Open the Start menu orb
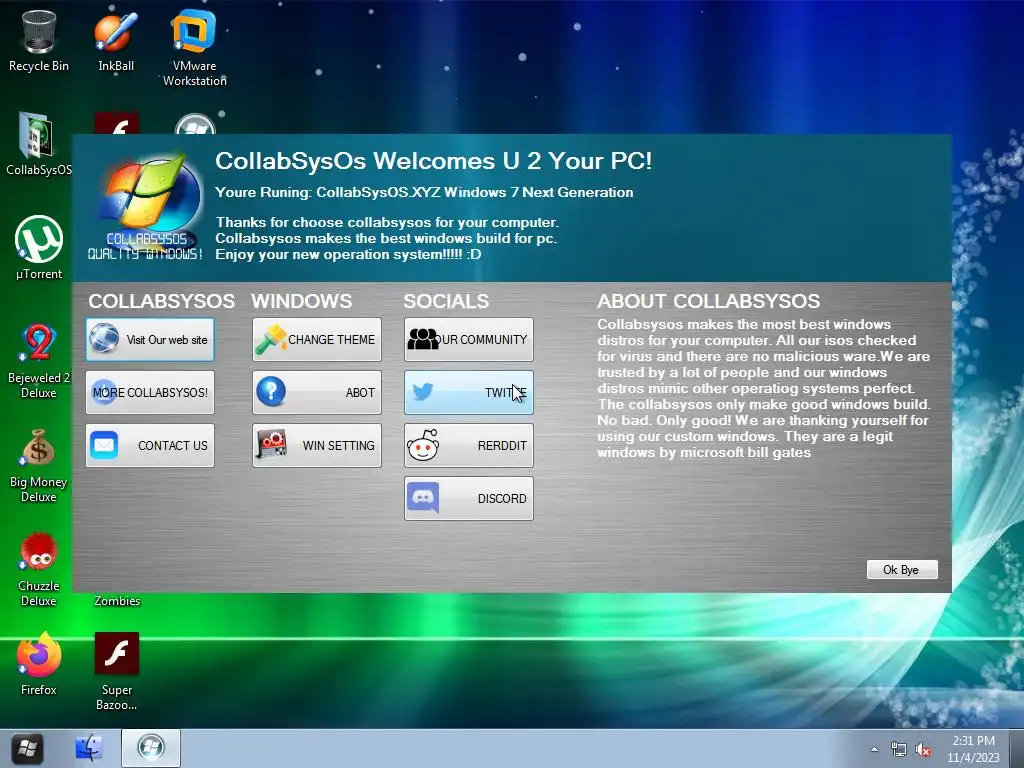Viewport: 1024px width, 768px height. click(x=27, y=748)
